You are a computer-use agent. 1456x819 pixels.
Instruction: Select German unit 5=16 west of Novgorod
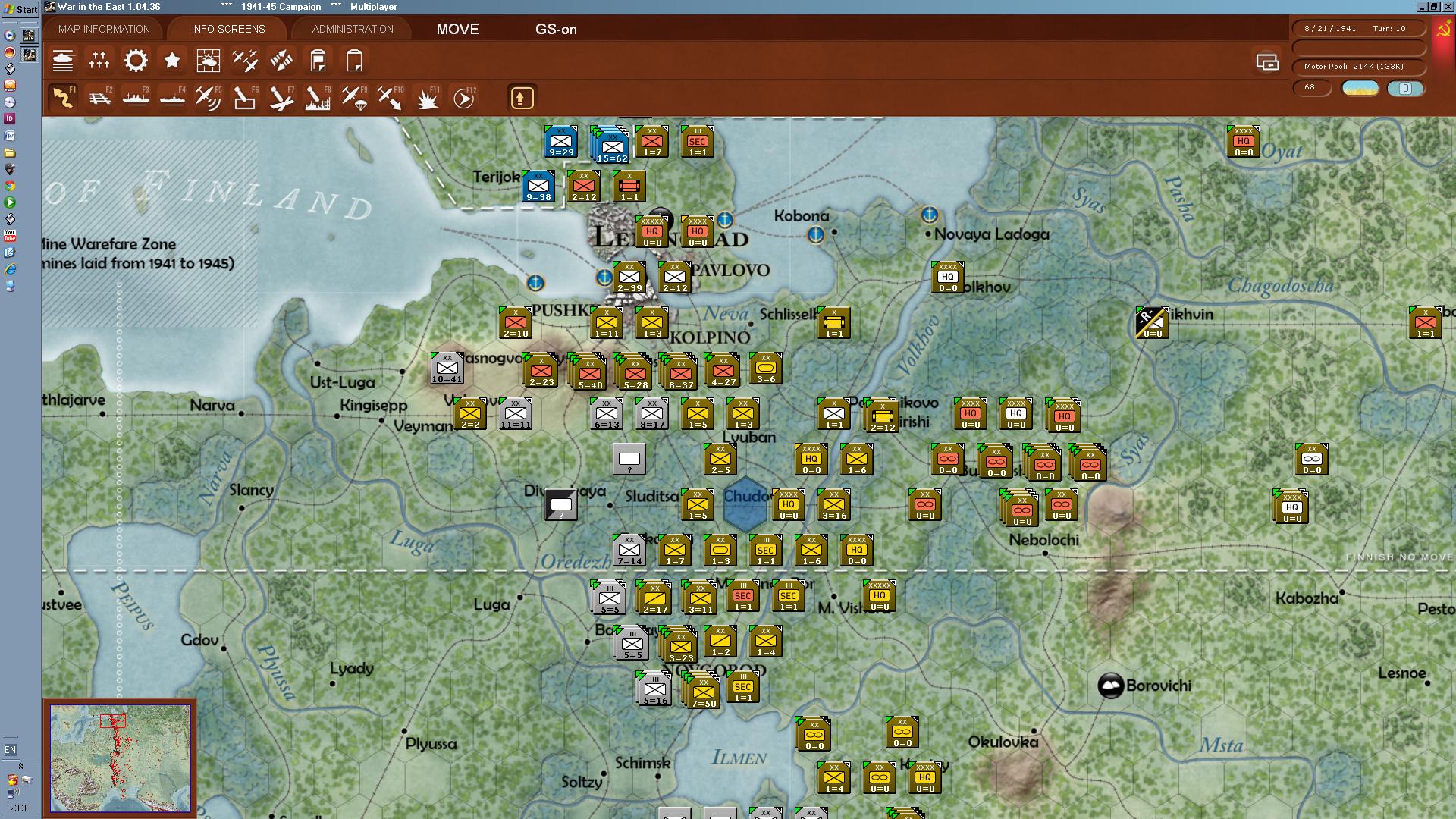click(x=655, y=689)
